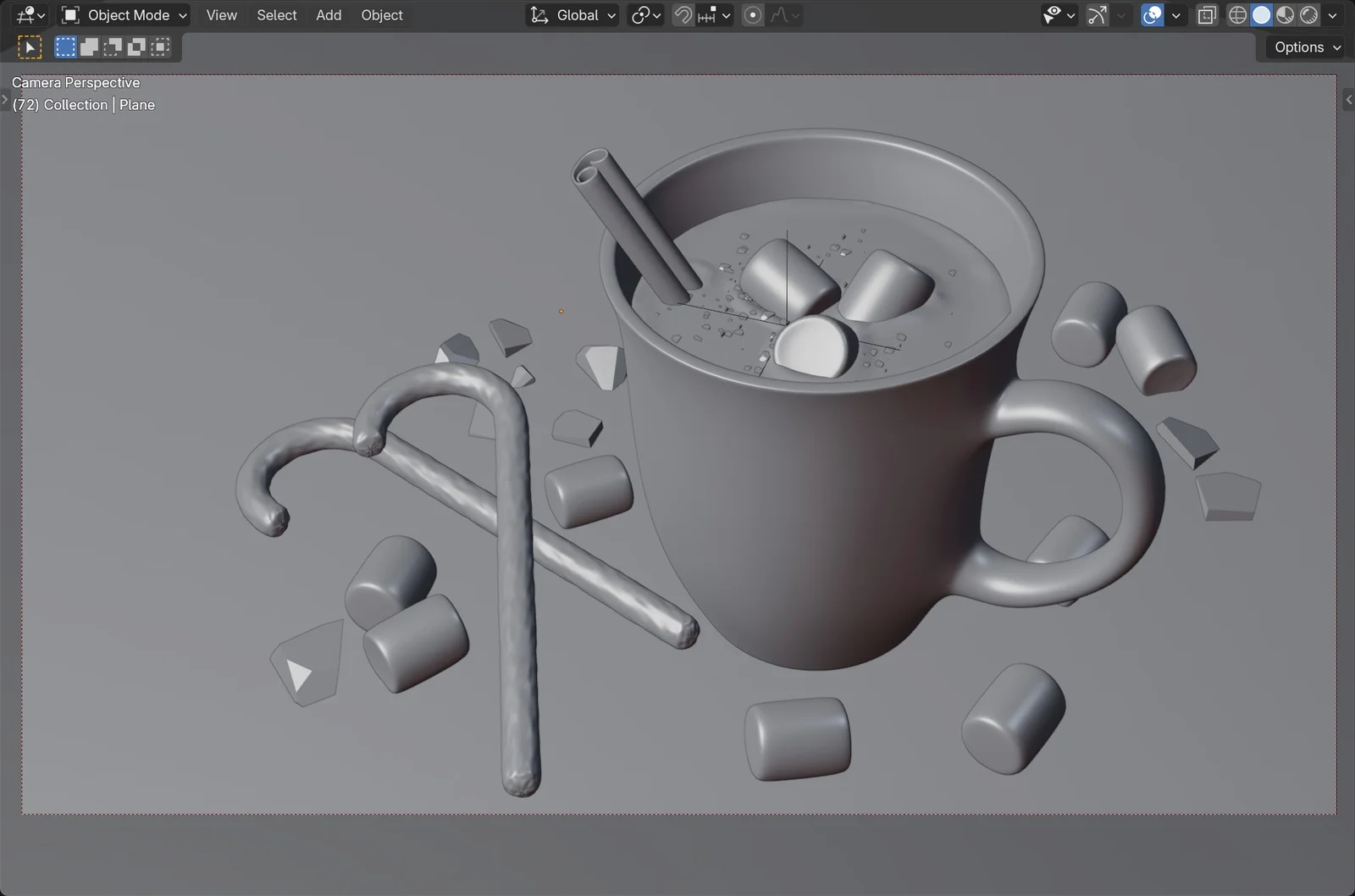Viewport: 1355px width, 896px height.
Task: Open the Object menu
Action: click(x=382, y=14)
